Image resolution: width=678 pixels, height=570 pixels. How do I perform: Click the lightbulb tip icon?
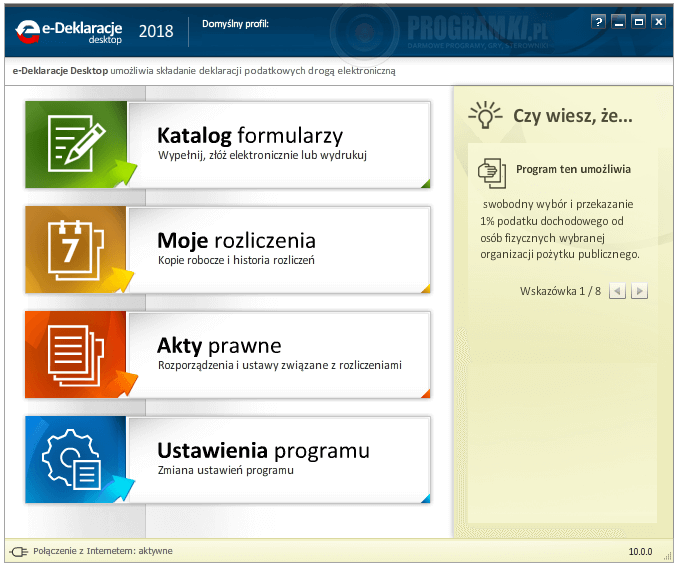[485, 115]
